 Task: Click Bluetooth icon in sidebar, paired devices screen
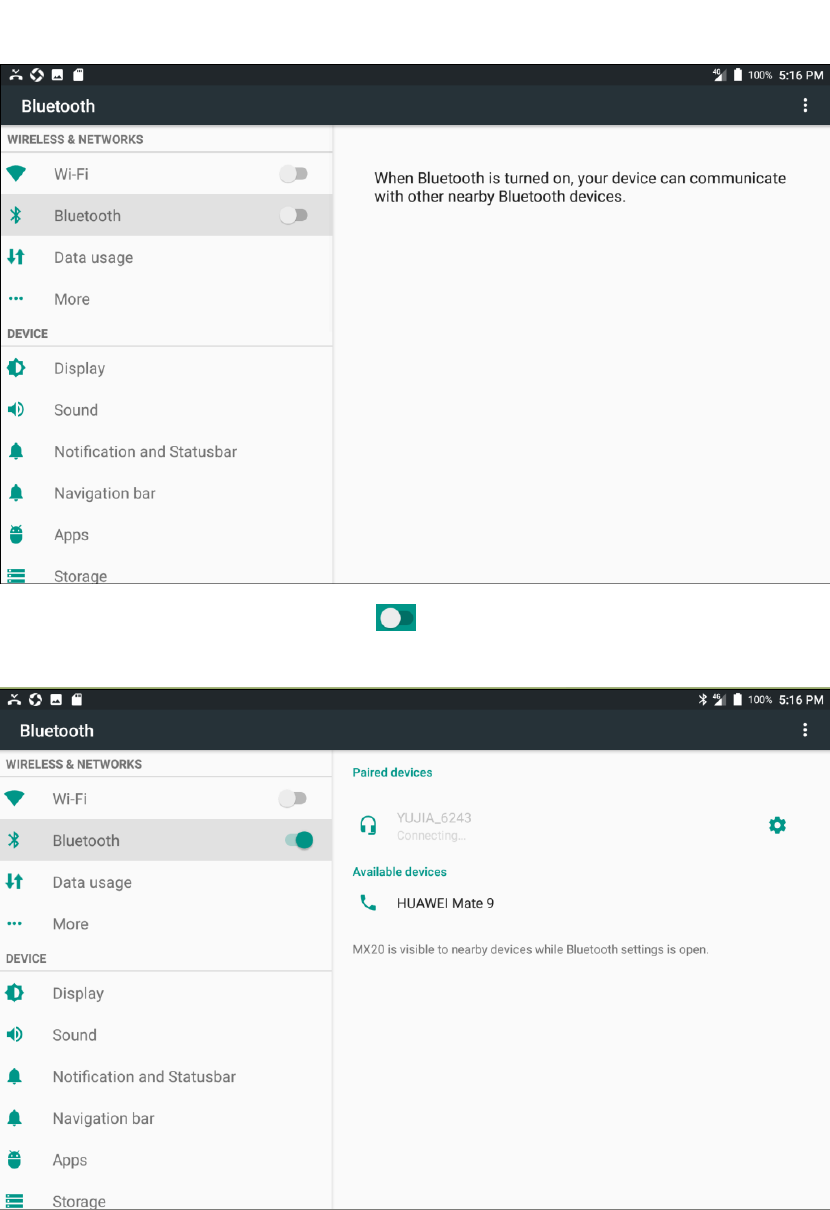coord(15,840)
